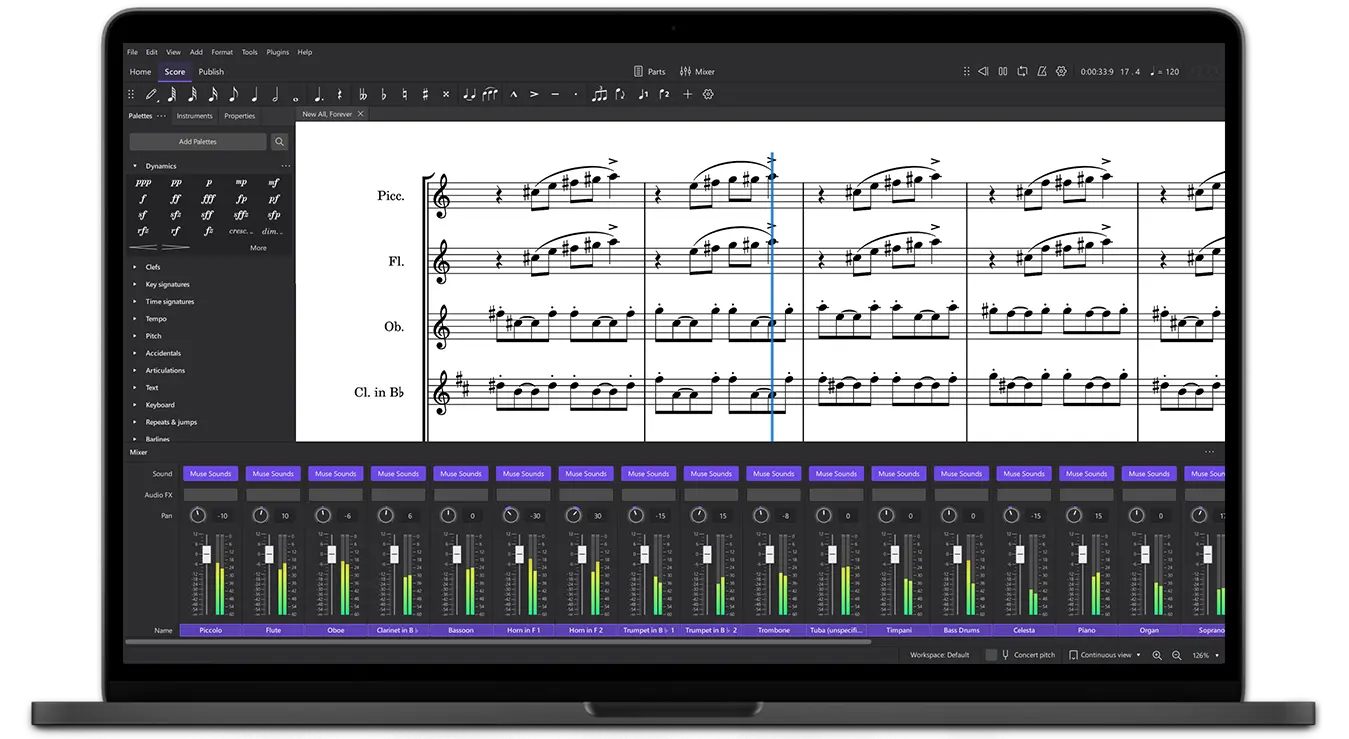Screen dimensions: 1349x739
Task: Select the whole note duration
Action: (296, 93)
